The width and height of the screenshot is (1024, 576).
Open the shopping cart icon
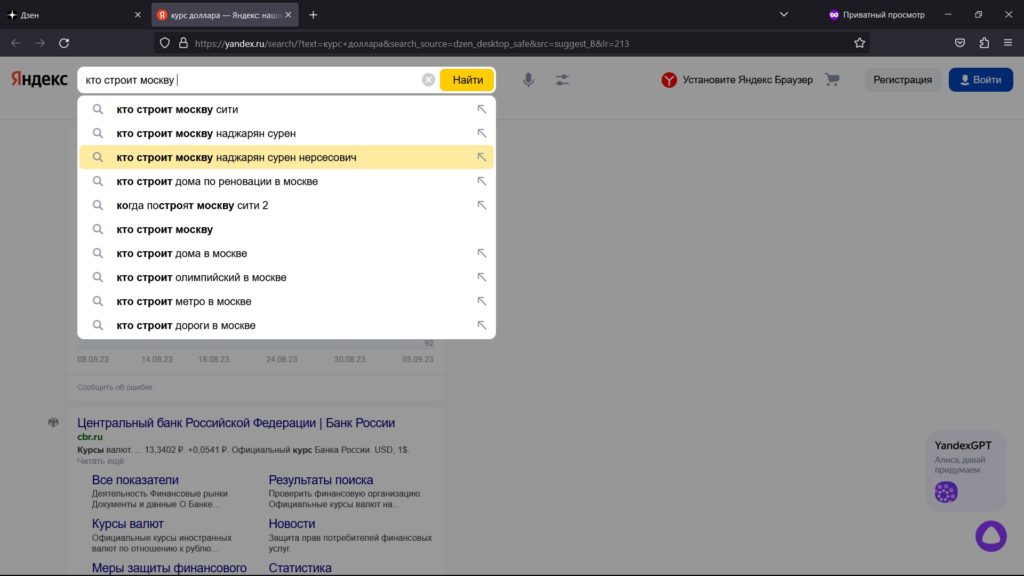pyautogui.click(x=832, y=80)
